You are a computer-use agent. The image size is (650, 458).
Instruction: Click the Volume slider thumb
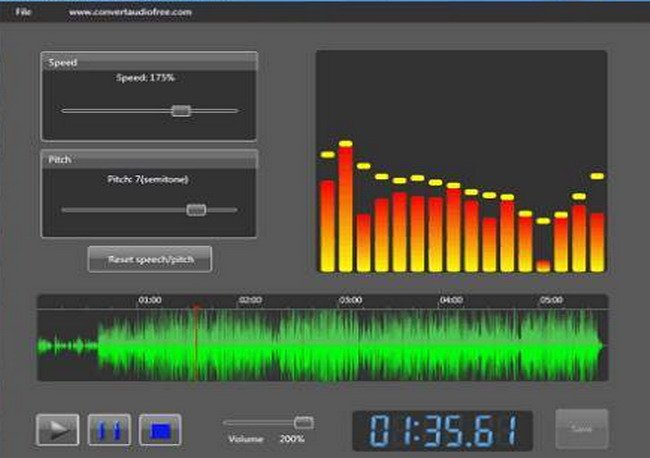304,423
